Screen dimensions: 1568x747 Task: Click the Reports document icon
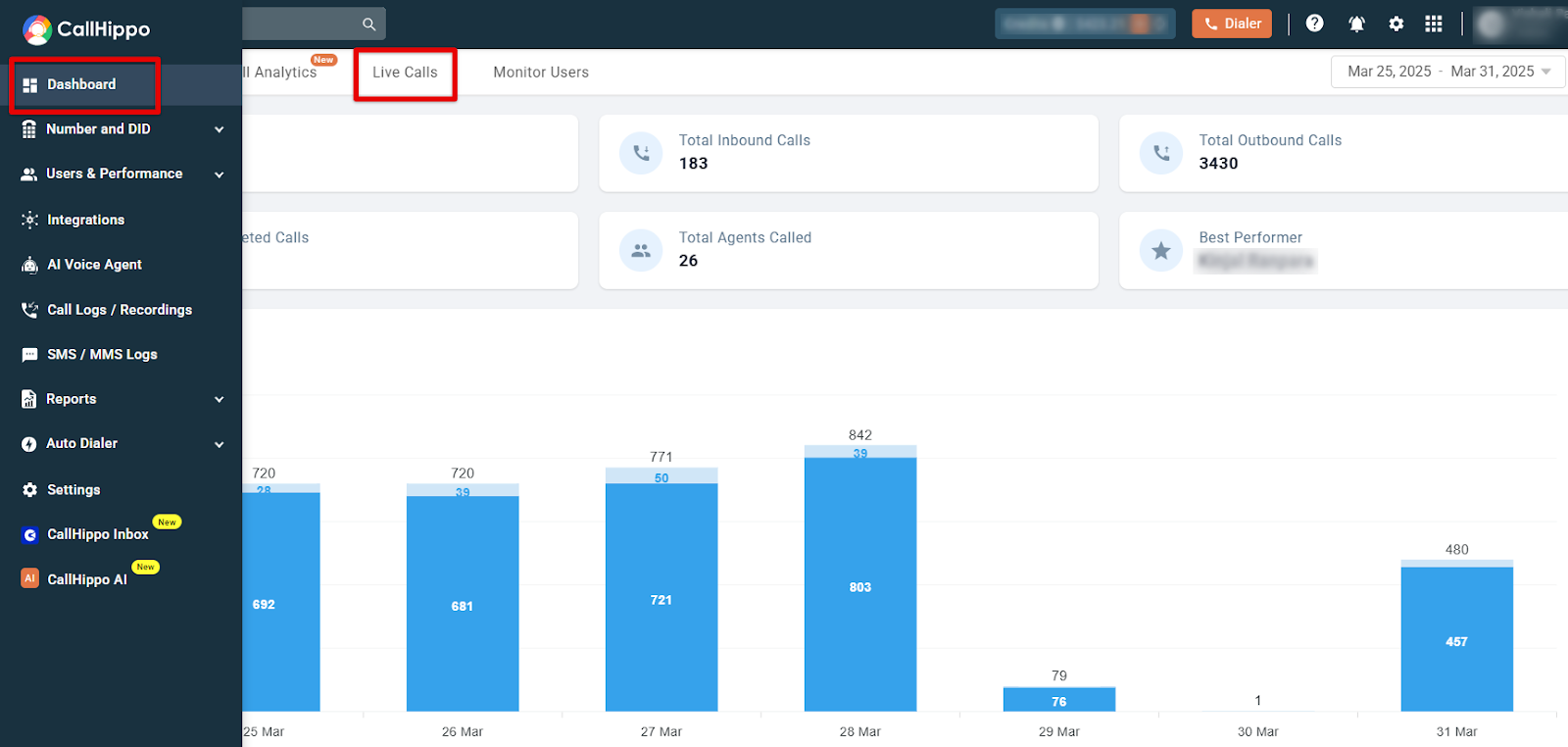(x=29, y=399)
